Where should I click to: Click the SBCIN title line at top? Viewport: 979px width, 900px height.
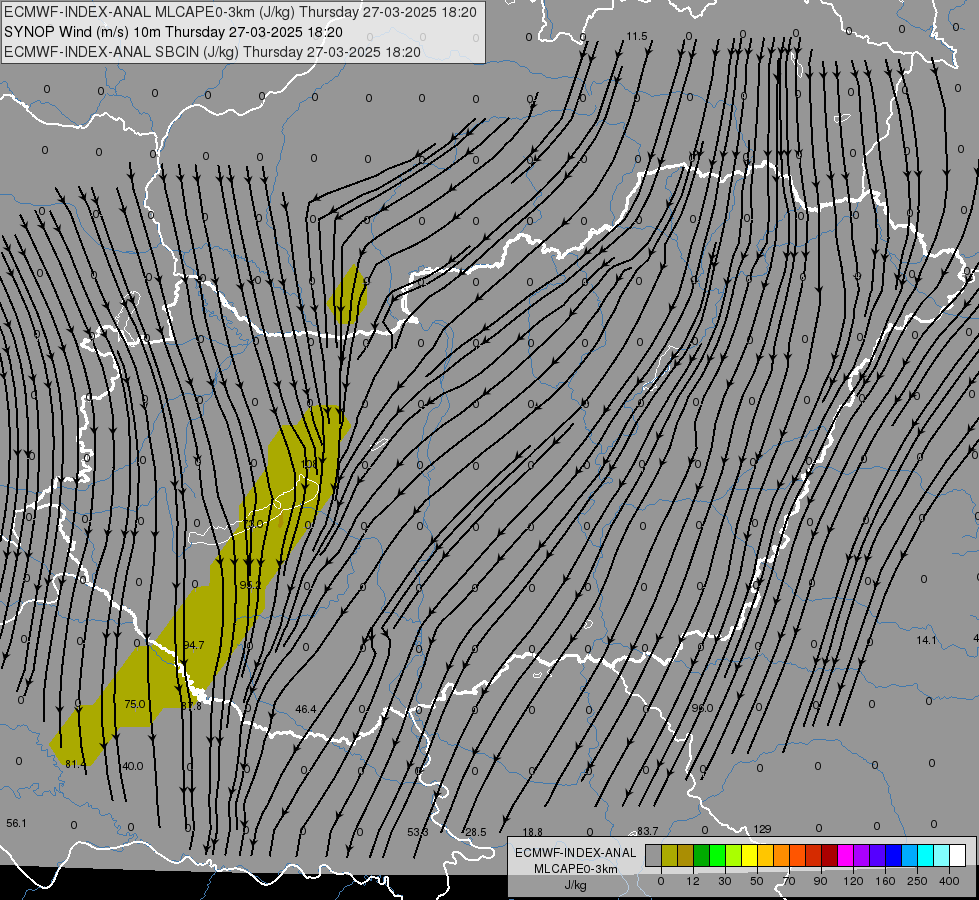click(x=212, y=52)
